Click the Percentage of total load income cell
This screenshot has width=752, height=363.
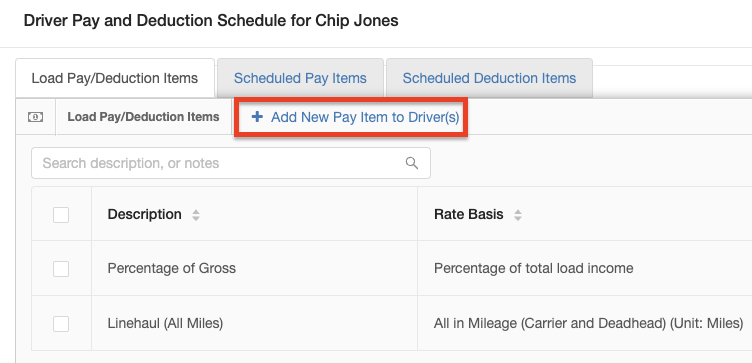533,268
